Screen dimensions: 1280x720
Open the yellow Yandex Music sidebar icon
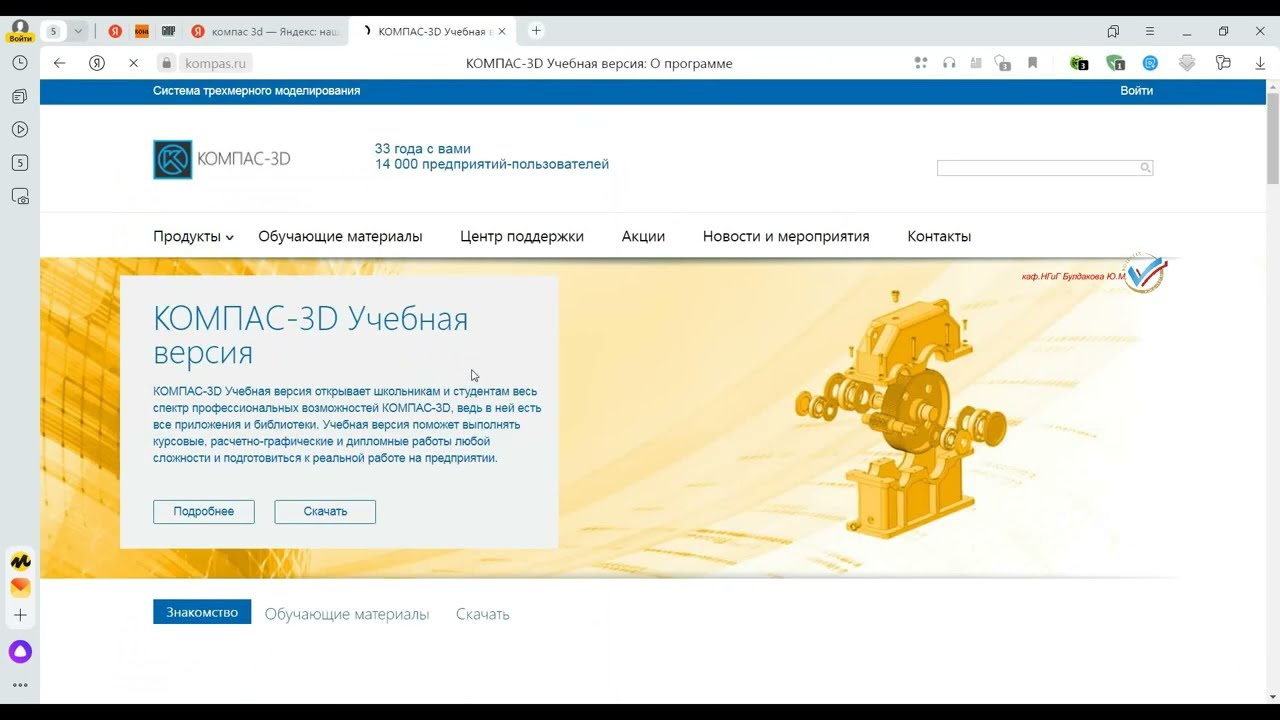coord(20,561)
